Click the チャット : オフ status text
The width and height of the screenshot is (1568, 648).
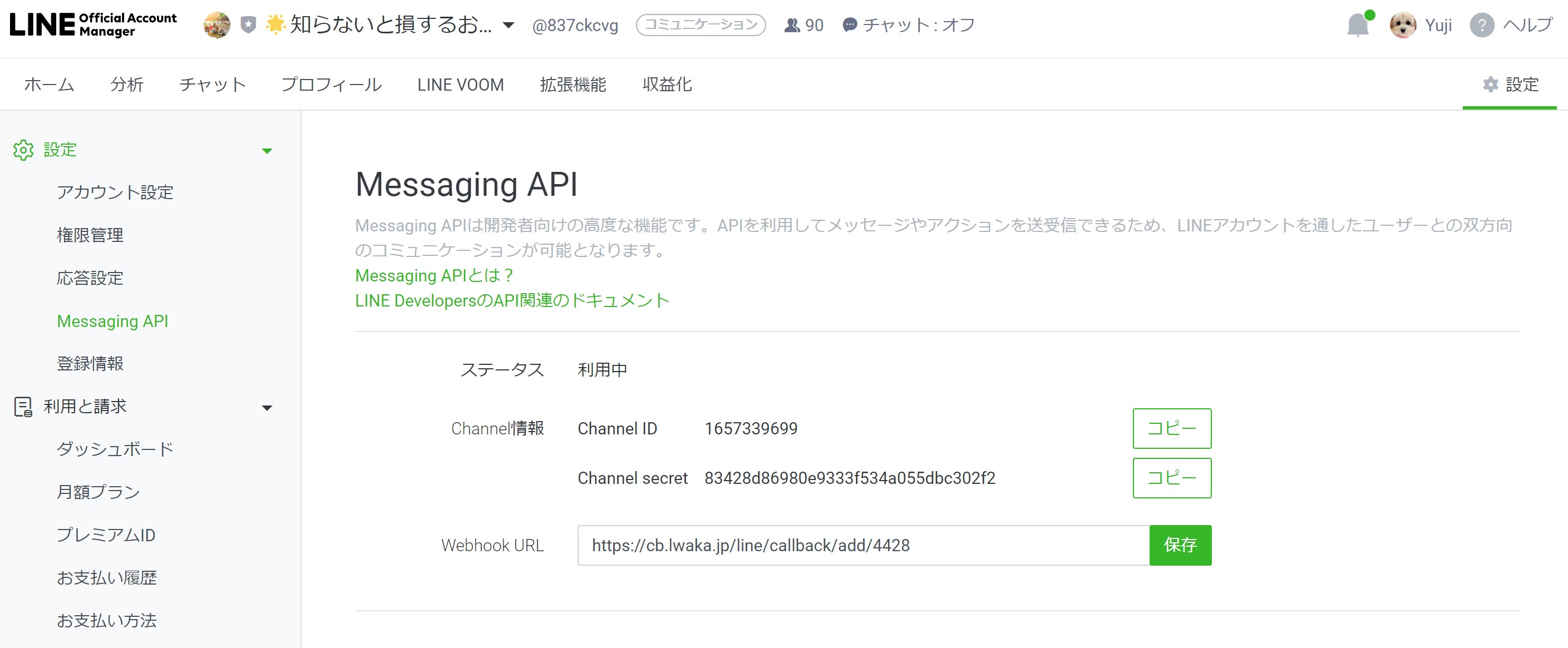(x=918, y=25)
